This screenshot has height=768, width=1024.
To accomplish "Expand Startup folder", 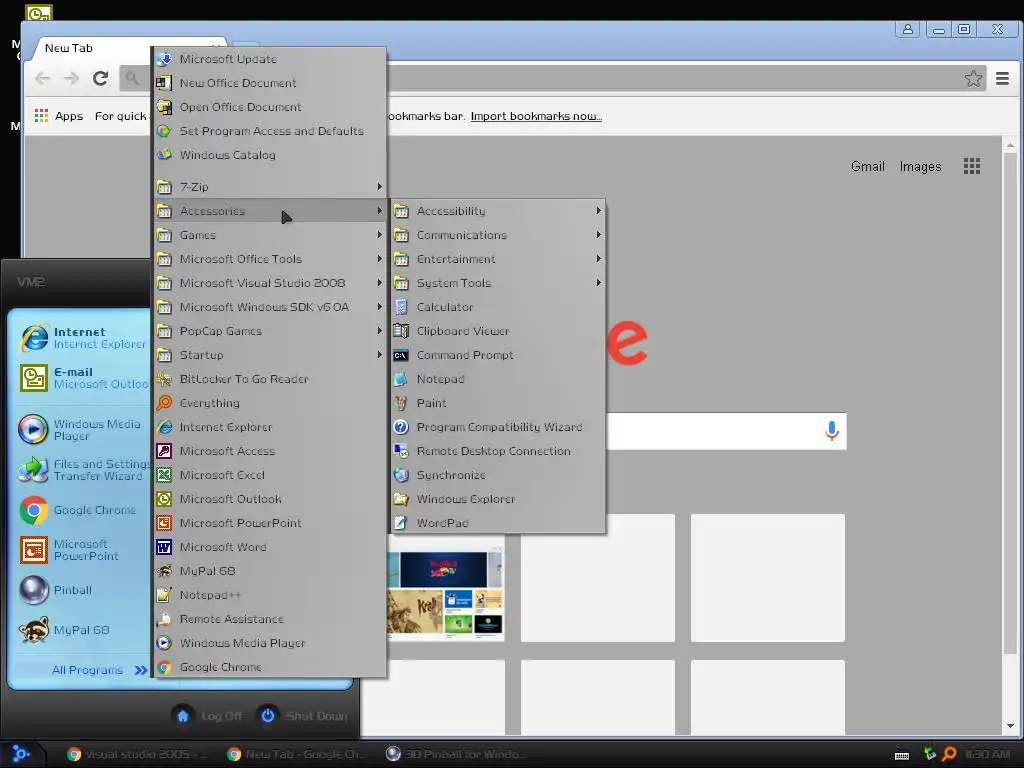I will tap(270, 355).
